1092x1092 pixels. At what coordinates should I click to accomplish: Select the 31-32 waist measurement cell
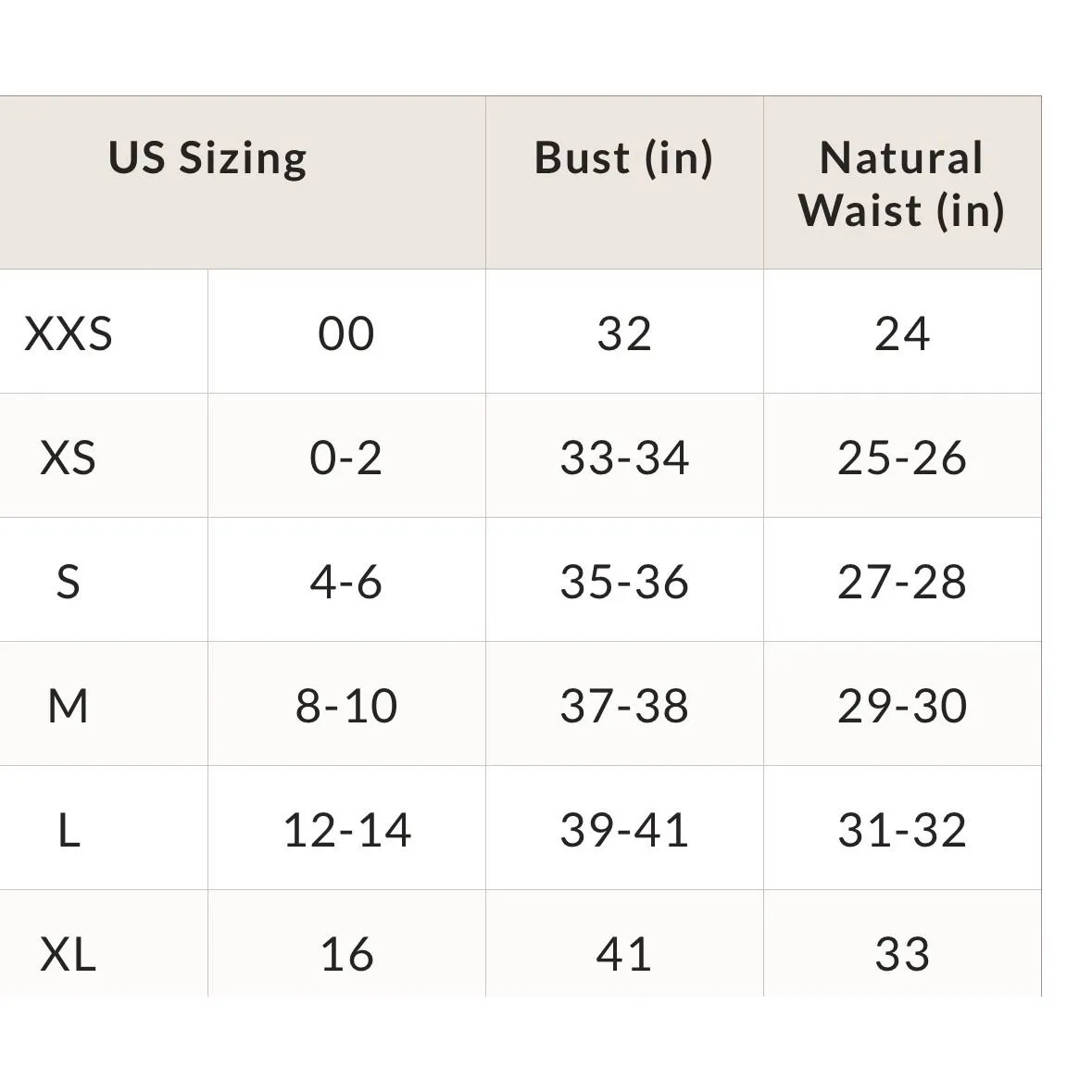pos(902,830)
